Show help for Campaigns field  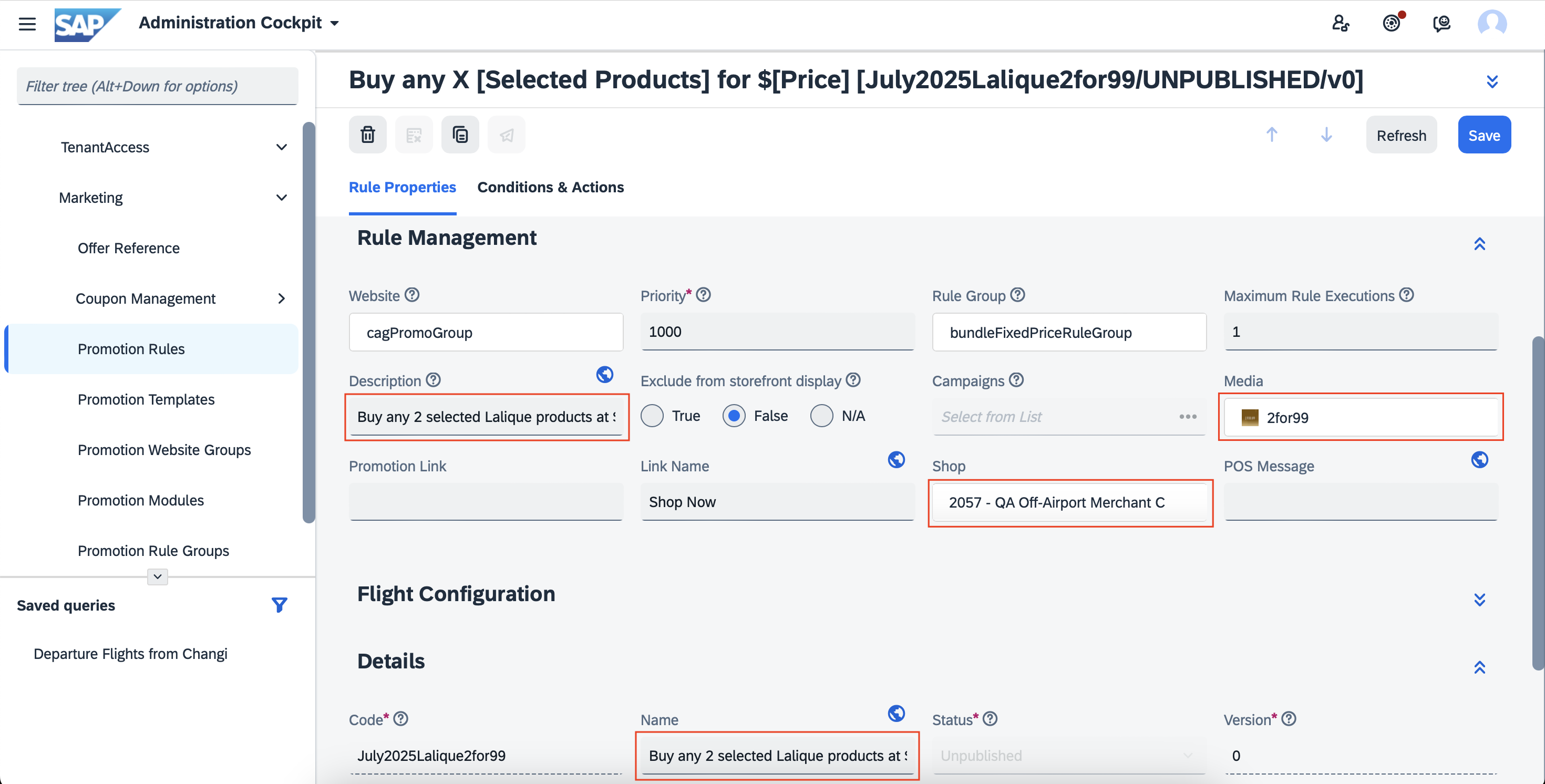(x=1016, y=380)
